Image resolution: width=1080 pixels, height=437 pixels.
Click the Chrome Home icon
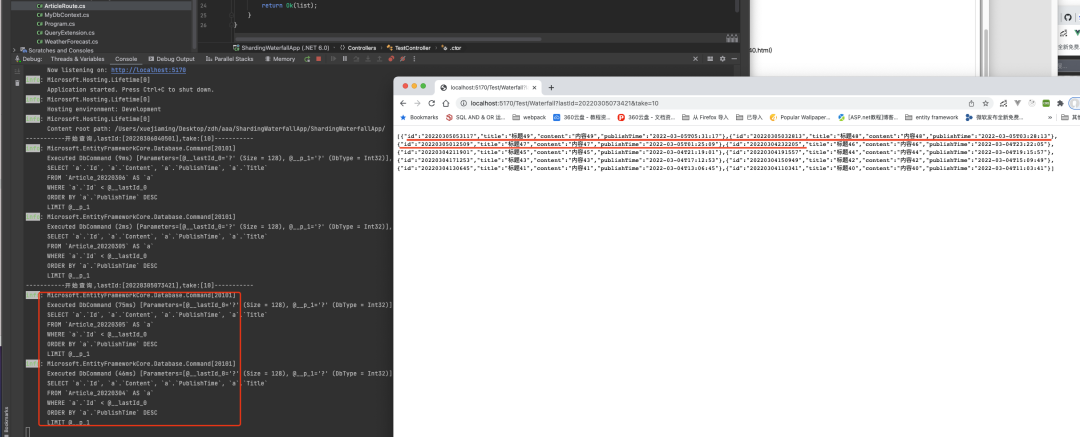click(x=446, y=103)
